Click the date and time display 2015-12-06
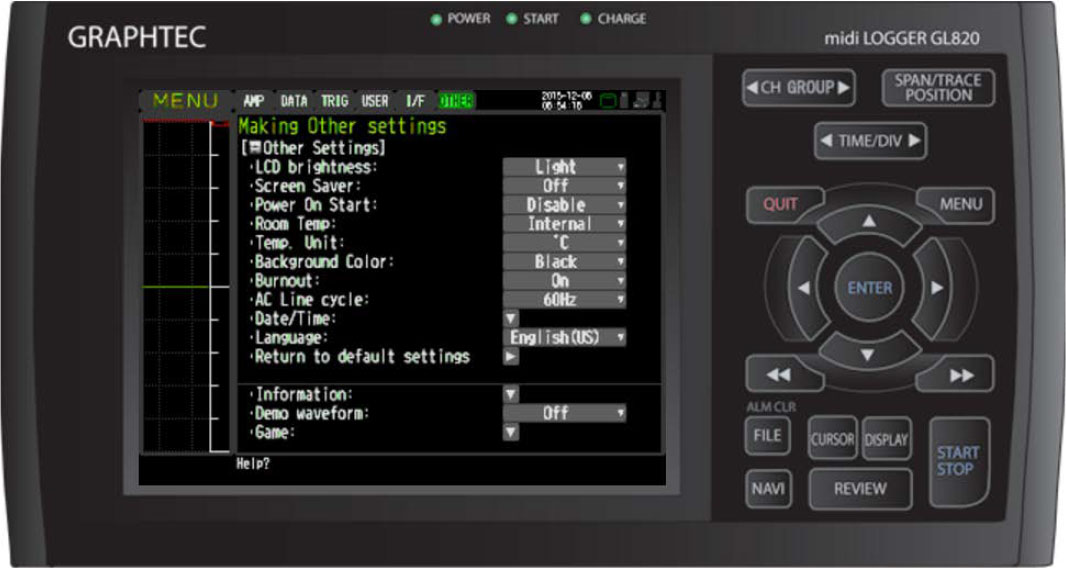 pyautogui.click(x=566, y=101)
